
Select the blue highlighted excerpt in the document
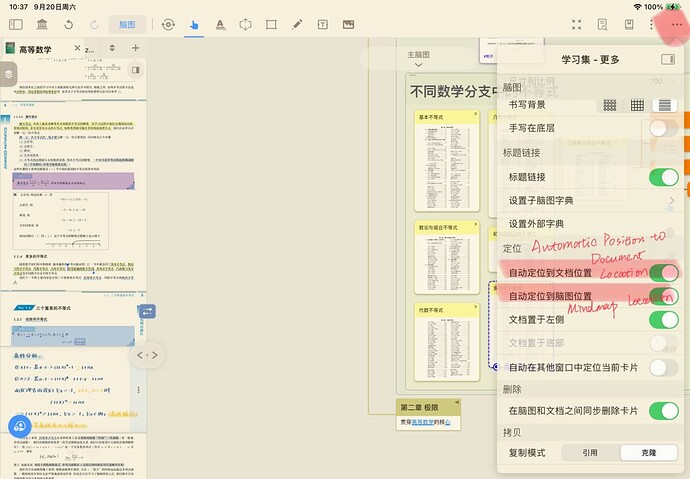[73, 336]
